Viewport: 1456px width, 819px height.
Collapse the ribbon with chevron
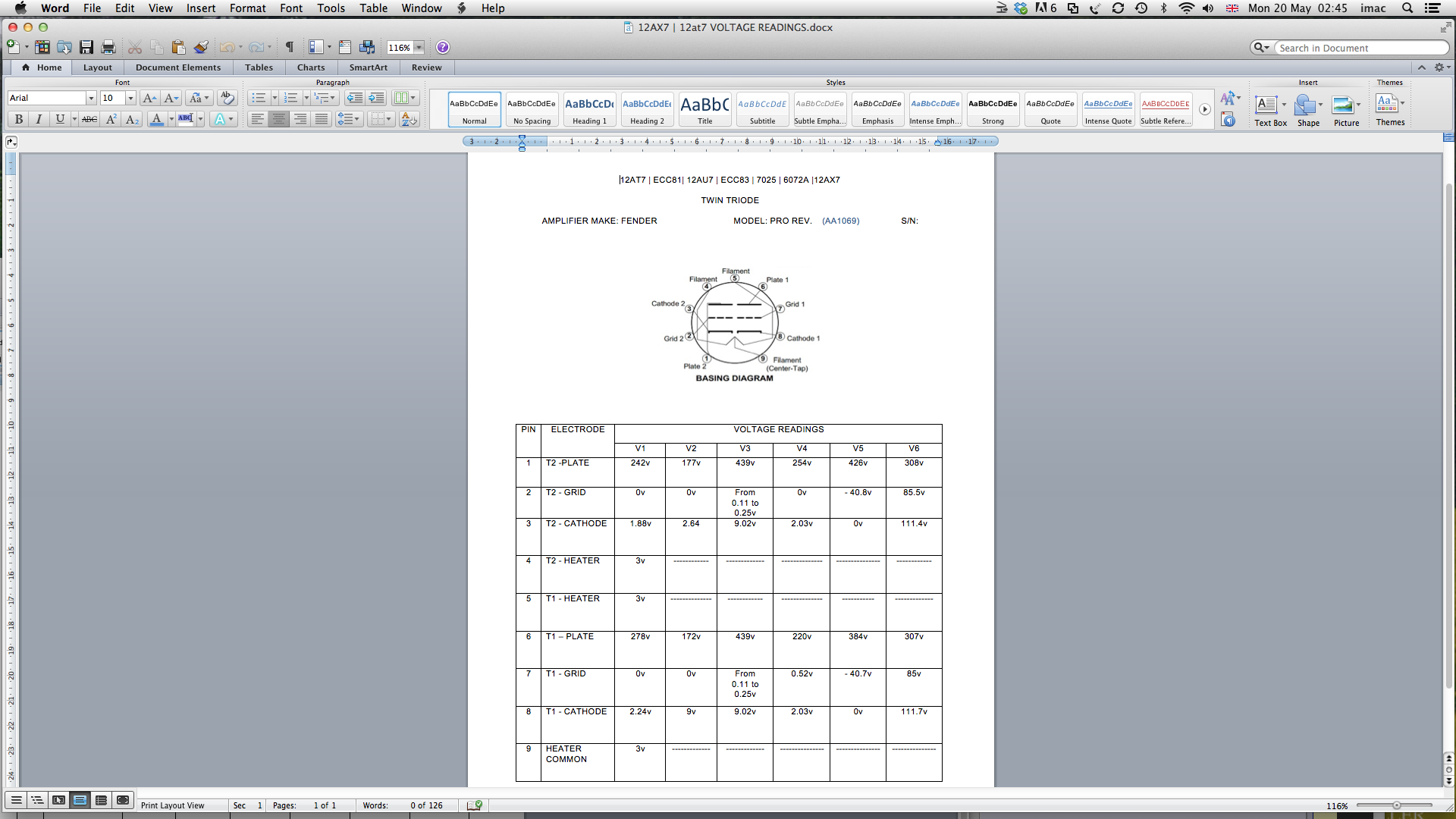pos(1422,67)
